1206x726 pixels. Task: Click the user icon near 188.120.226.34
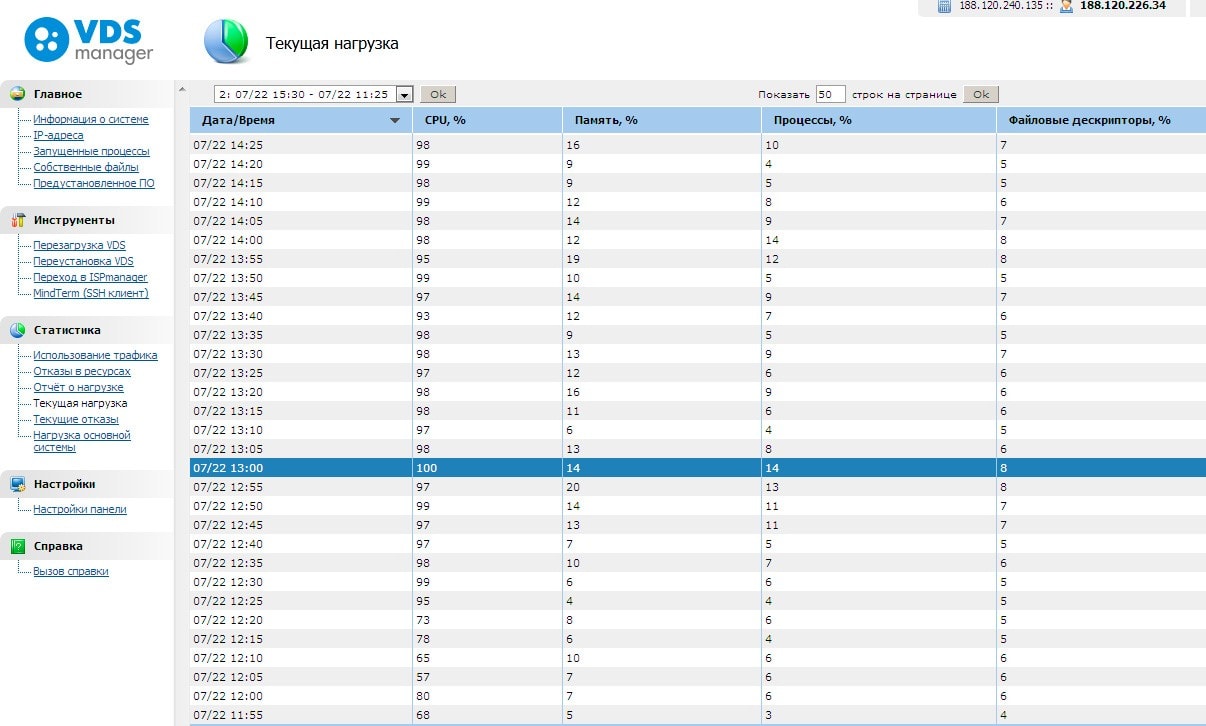tap(1066, 6)
